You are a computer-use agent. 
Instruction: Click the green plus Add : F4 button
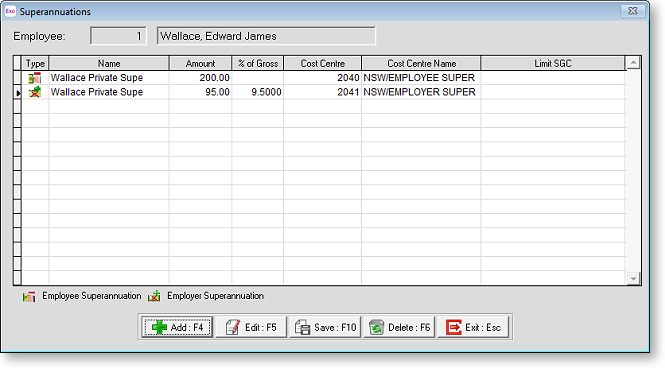pyautogui.click(x=177, y=327)
